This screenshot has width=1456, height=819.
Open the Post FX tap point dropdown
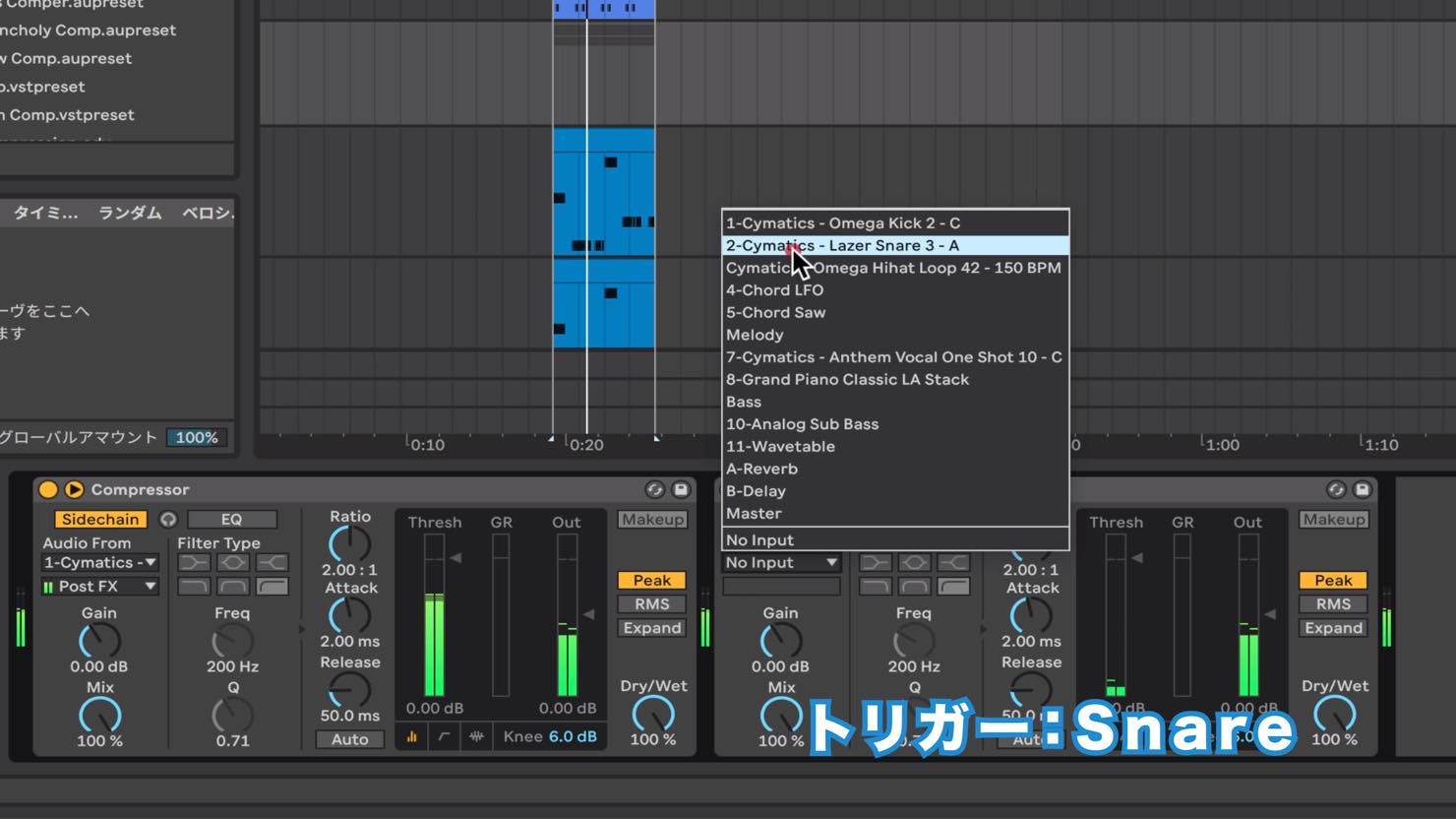(99, 586)
